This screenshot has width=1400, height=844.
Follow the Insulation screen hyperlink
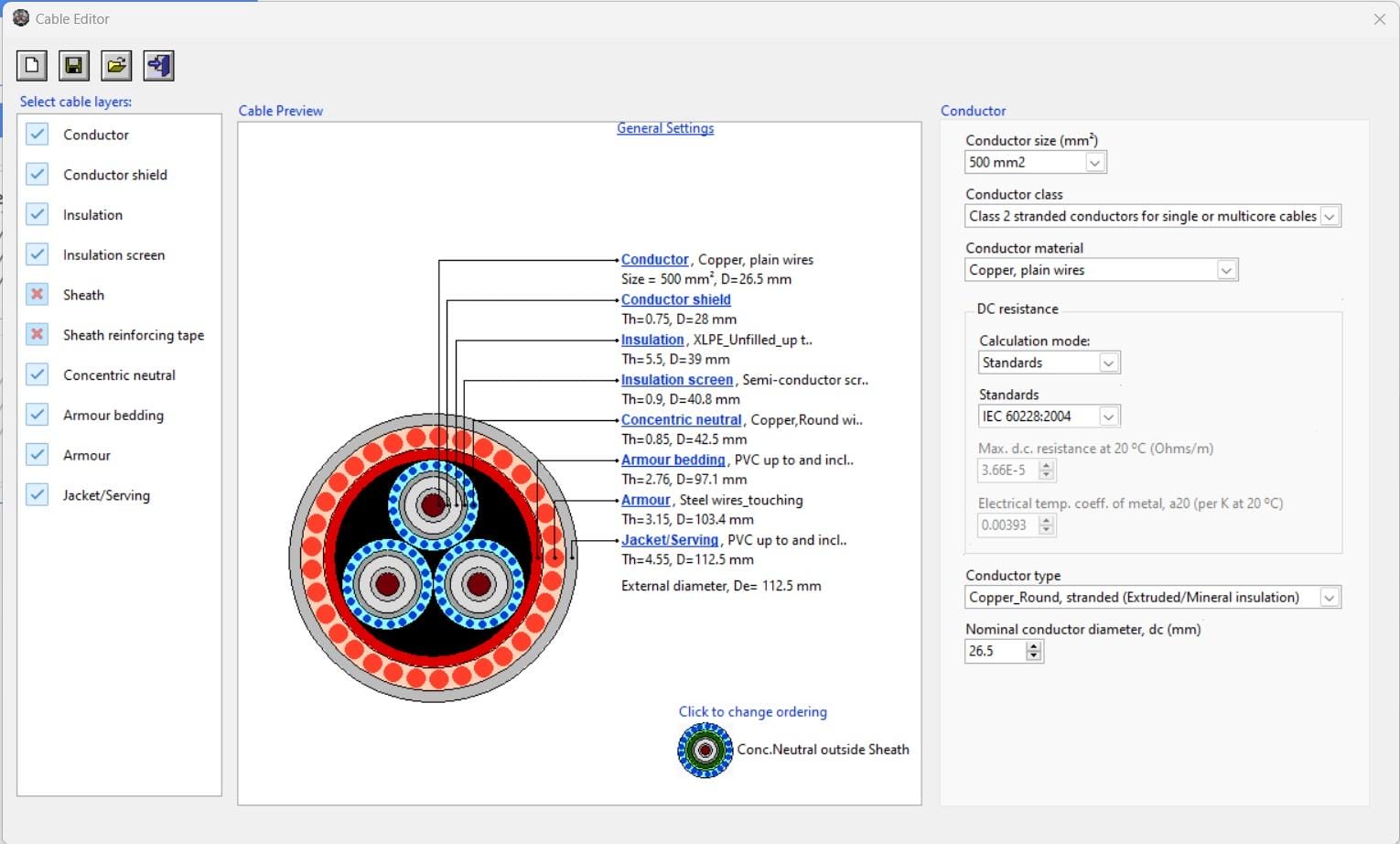click(x=676, y=379)
